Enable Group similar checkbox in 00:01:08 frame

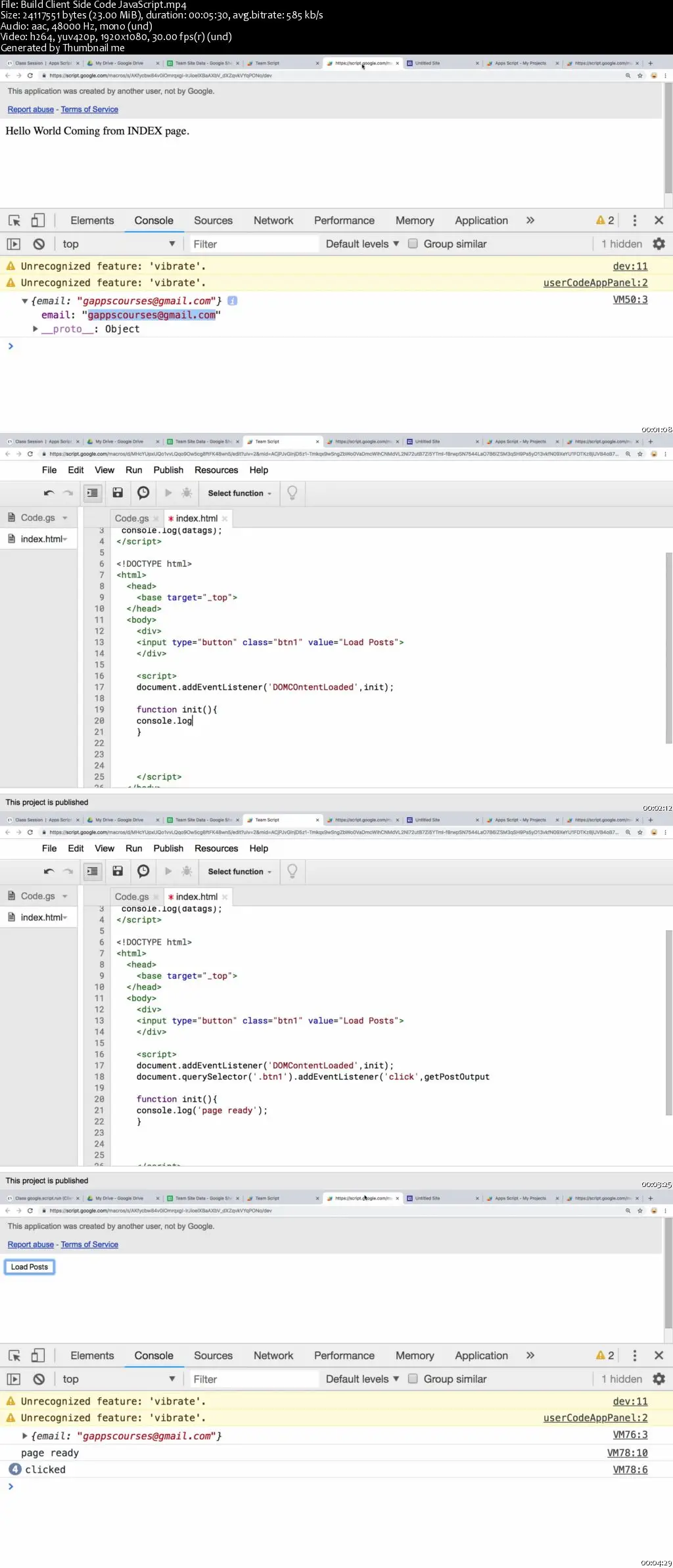coord(413,244)
